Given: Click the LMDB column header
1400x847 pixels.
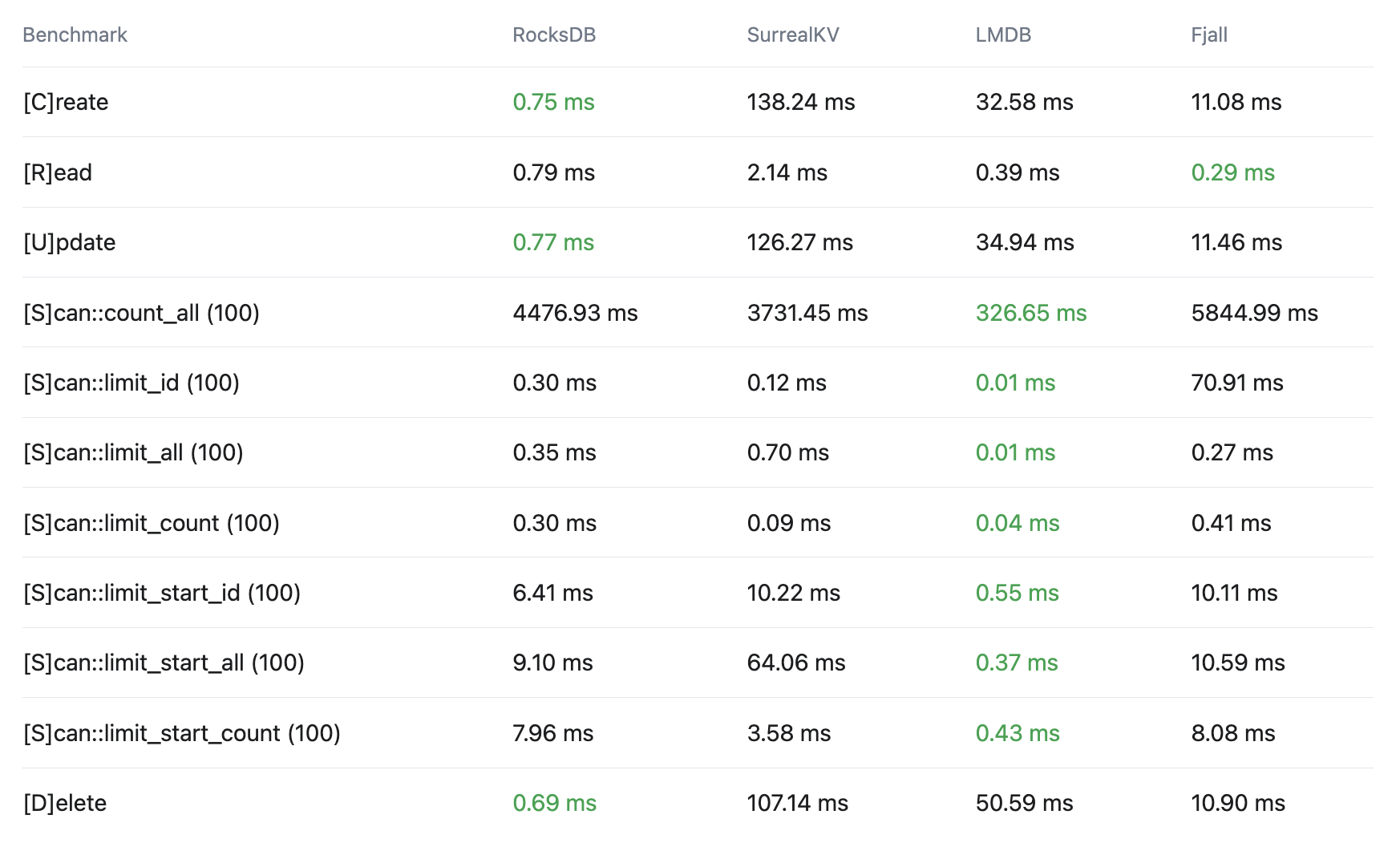Looking at the screenshot, I should click(x=1003, y=34).
